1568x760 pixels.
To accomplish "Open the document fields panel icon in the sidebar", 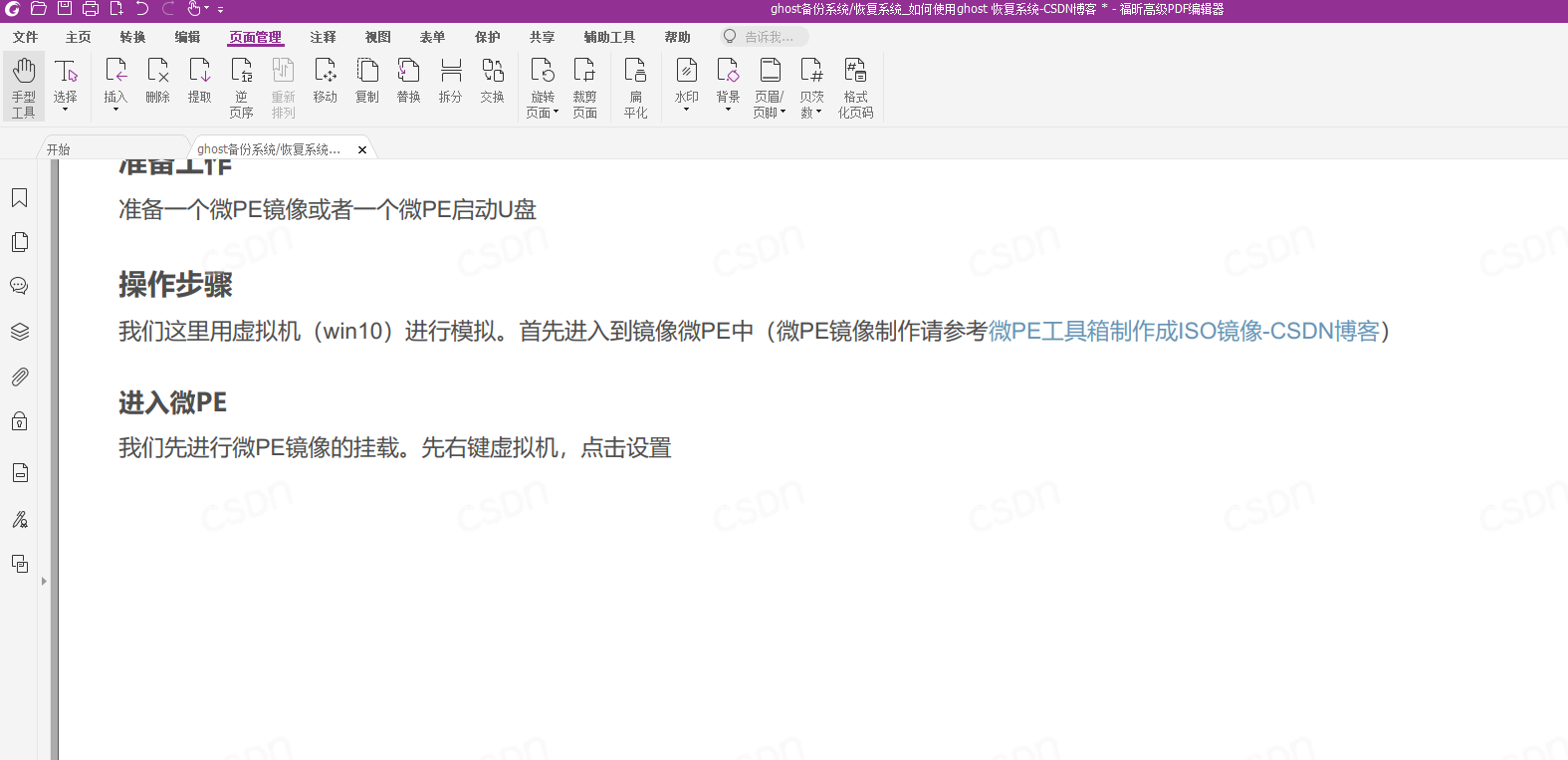I will click(x=19, y=472).
